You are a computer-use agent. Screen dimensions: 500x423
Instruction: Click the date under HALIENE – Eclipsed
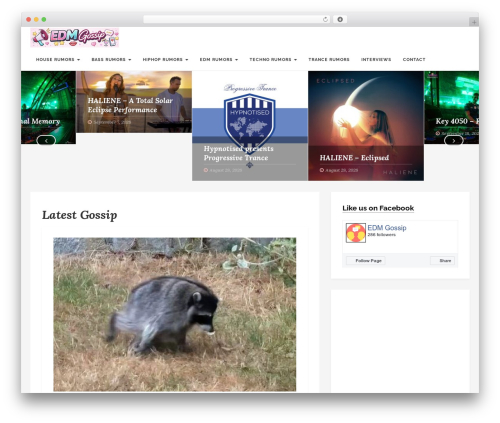tap(342, 170)
